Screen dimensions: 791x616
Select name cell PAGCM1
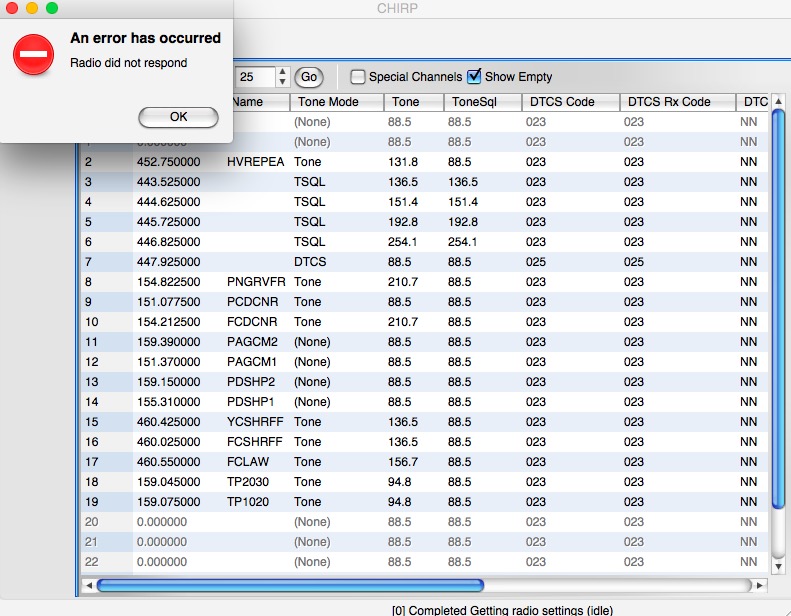pos(251,362)
